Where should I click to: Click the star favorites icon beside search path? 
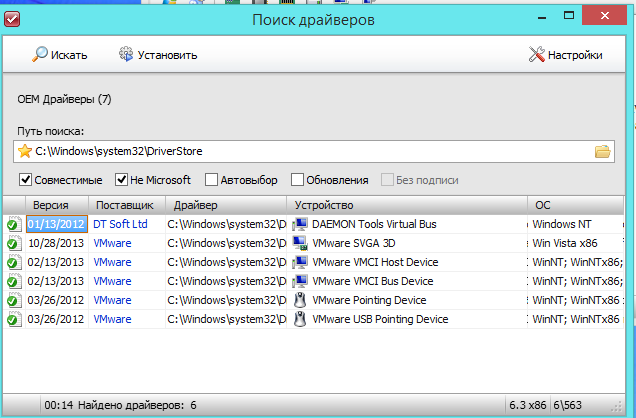pos(25,152)
